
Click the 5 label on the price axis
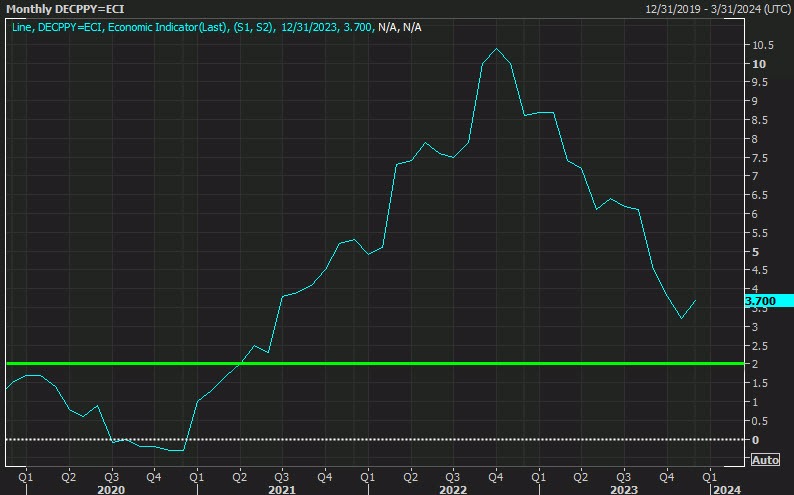coord(755,252)
